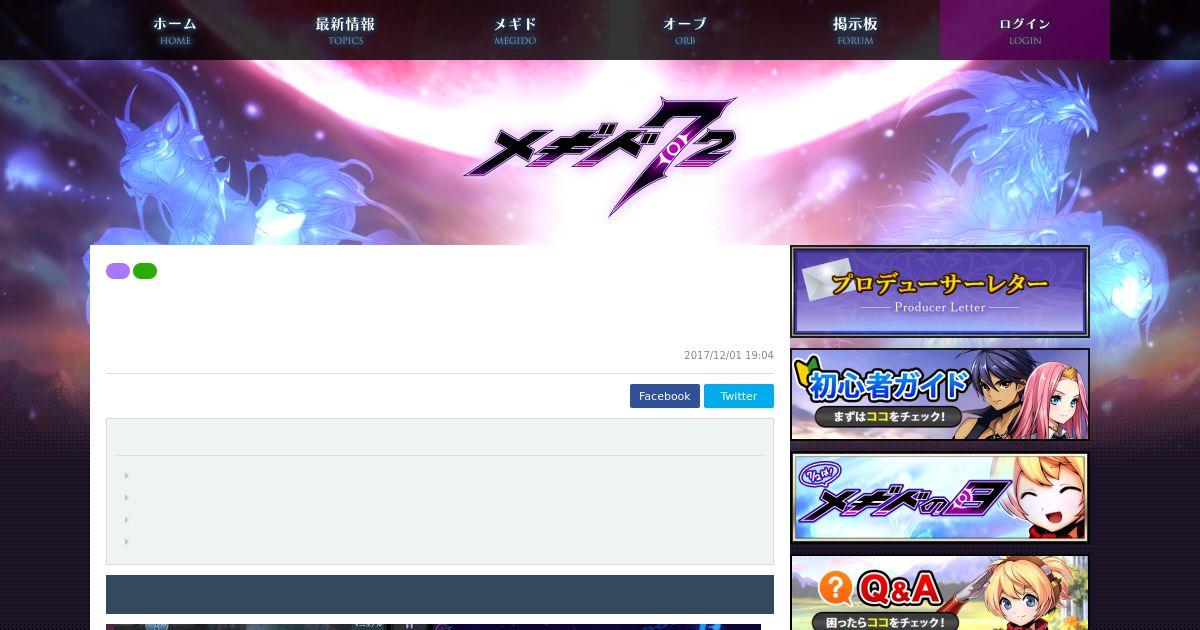Select the オーブ ORB menu item

[x=685, y=30]
